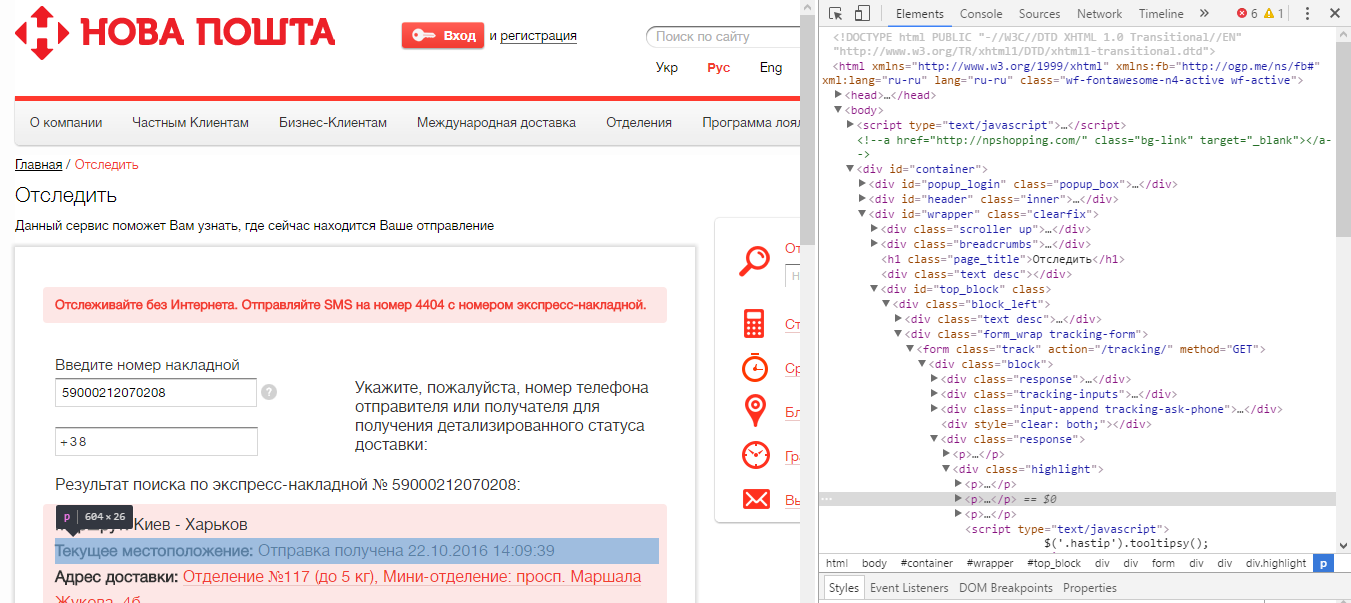The width and height of the screenshot is (1351, 603).
Task: Click the calculator cost icon in sidebar
Action: tap(753, 324)
